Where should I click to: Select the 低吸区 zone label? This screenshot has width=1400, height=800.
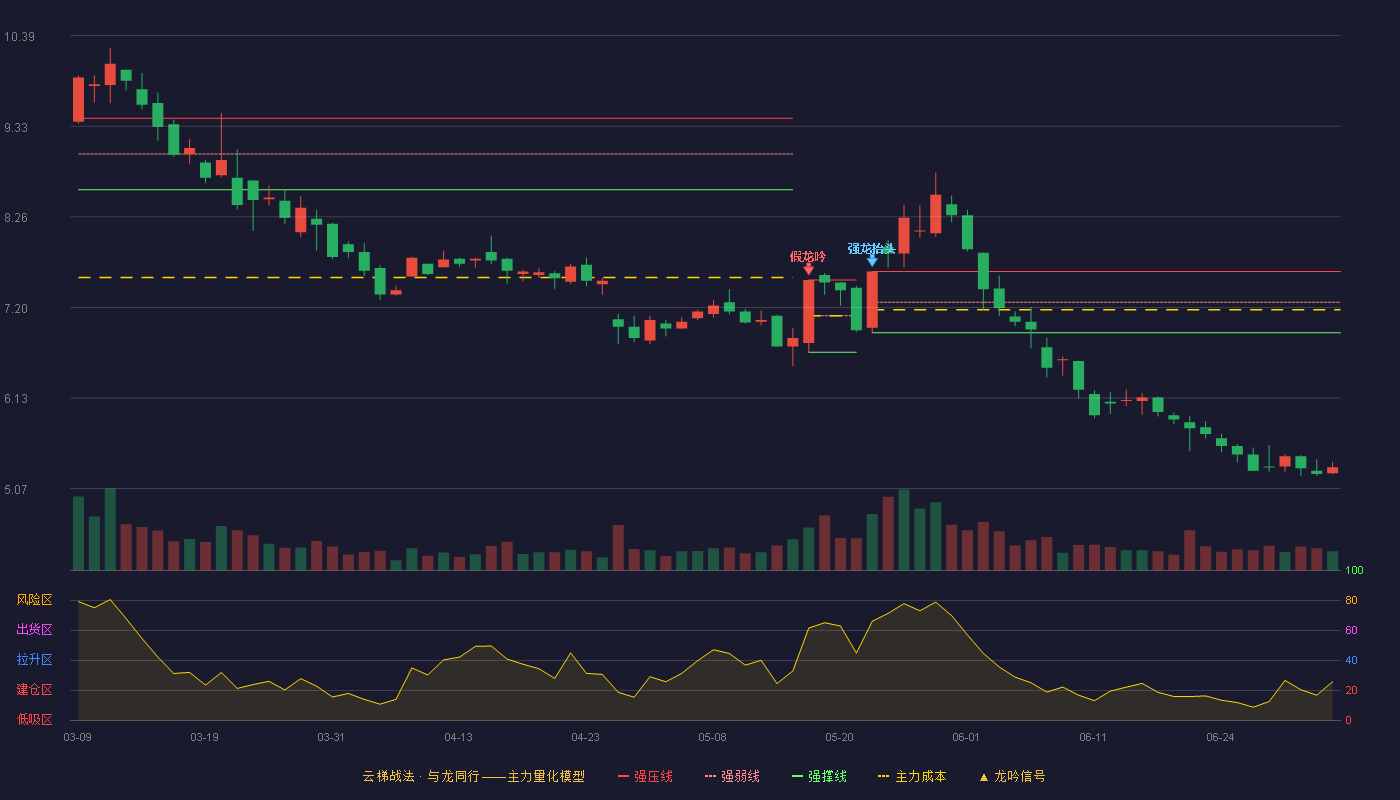(x=34, y=719)
